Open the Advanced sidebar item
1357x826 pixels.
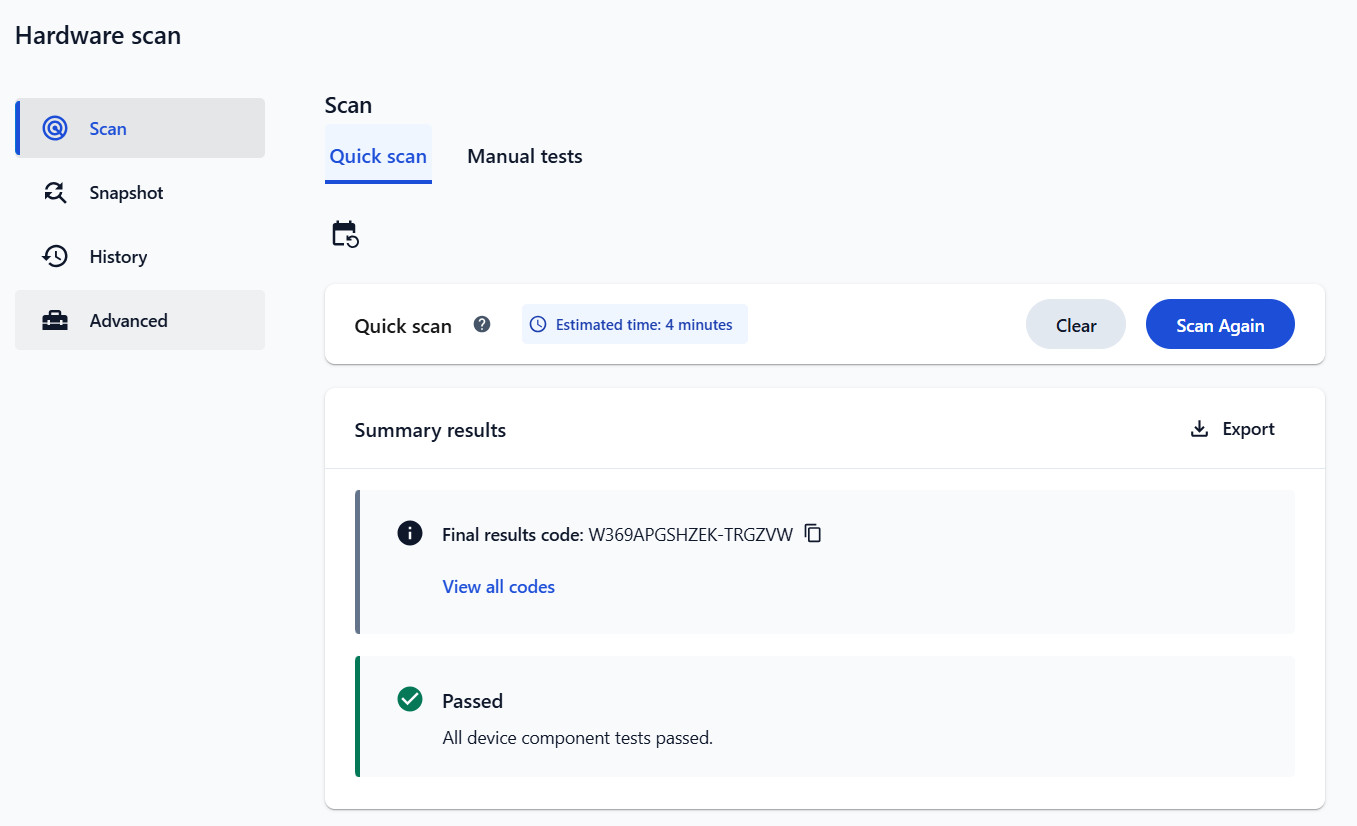[140, 320]
